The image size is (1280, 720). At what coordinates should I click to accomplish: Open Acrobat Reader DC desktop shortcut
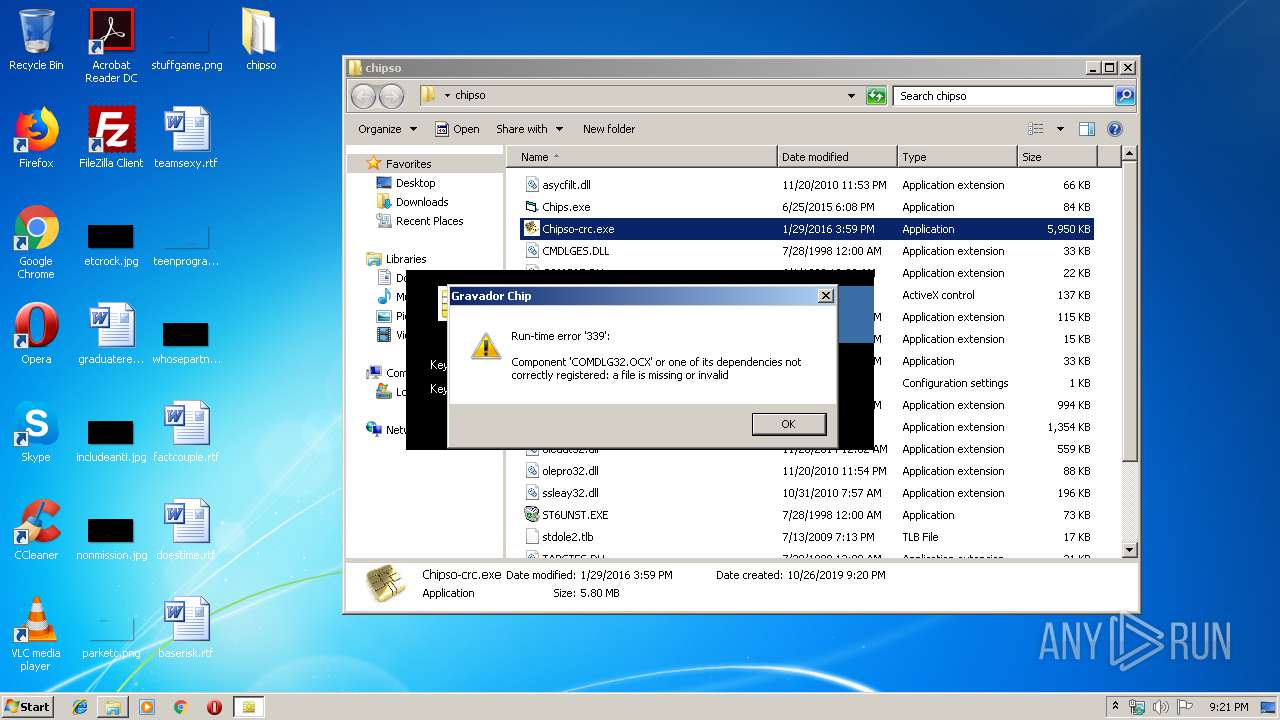111,45
